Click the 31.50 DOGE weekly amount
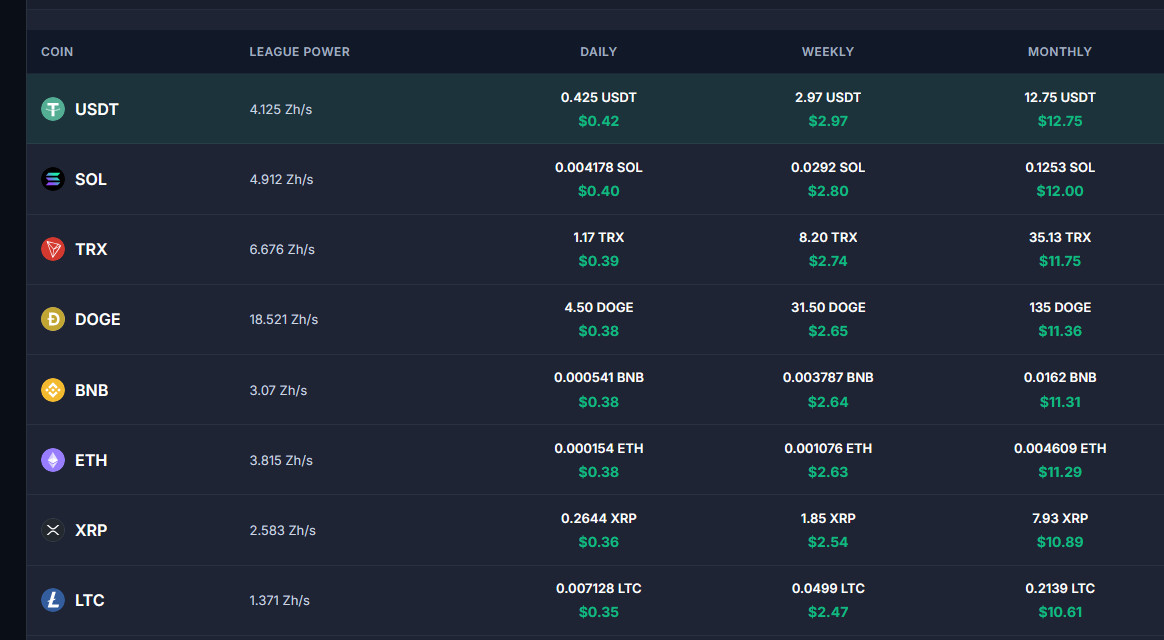Image resolution: width=1164 pixels, height=640 pixels. 828,307
